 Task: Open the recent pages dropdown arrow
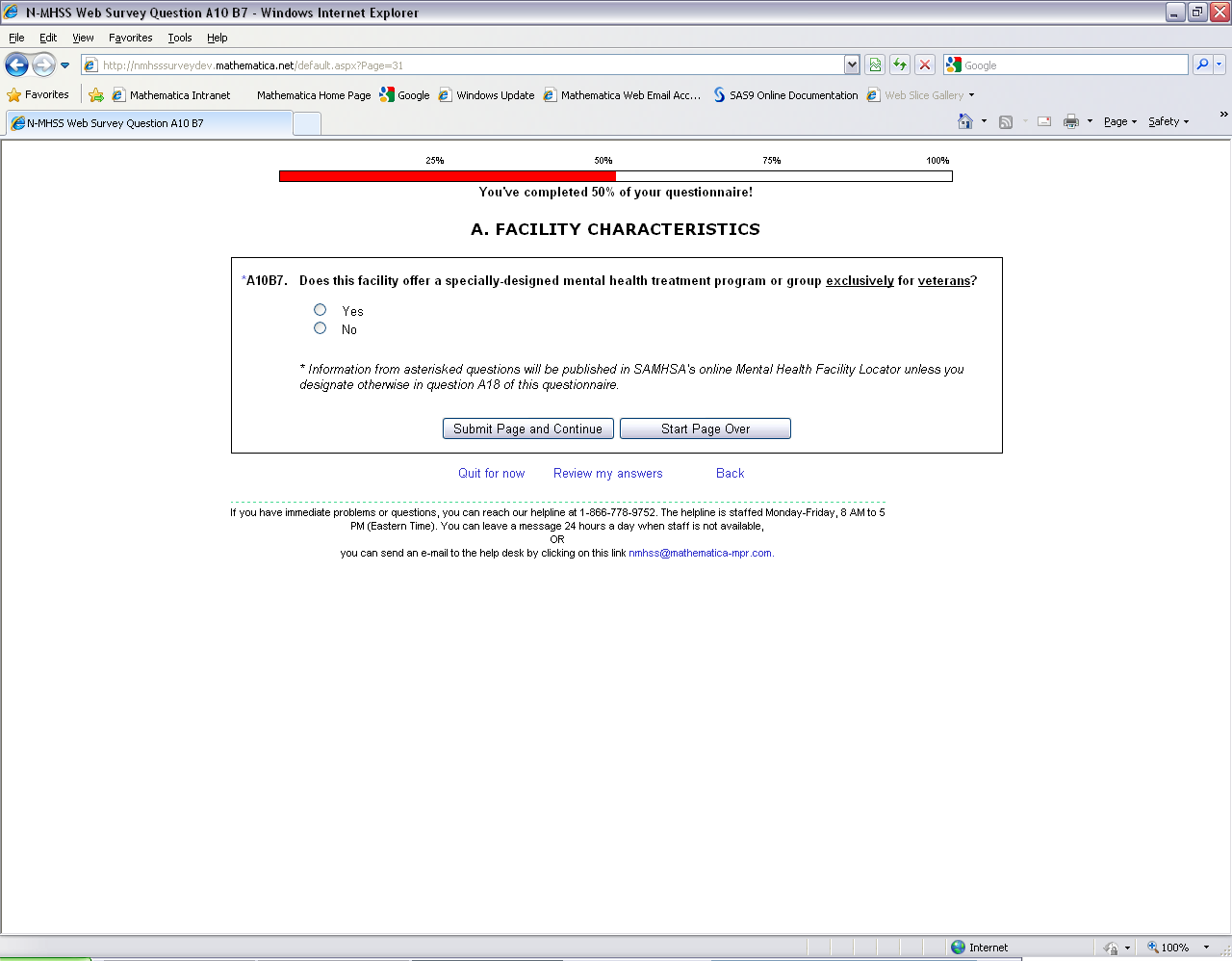click(65, 65)
